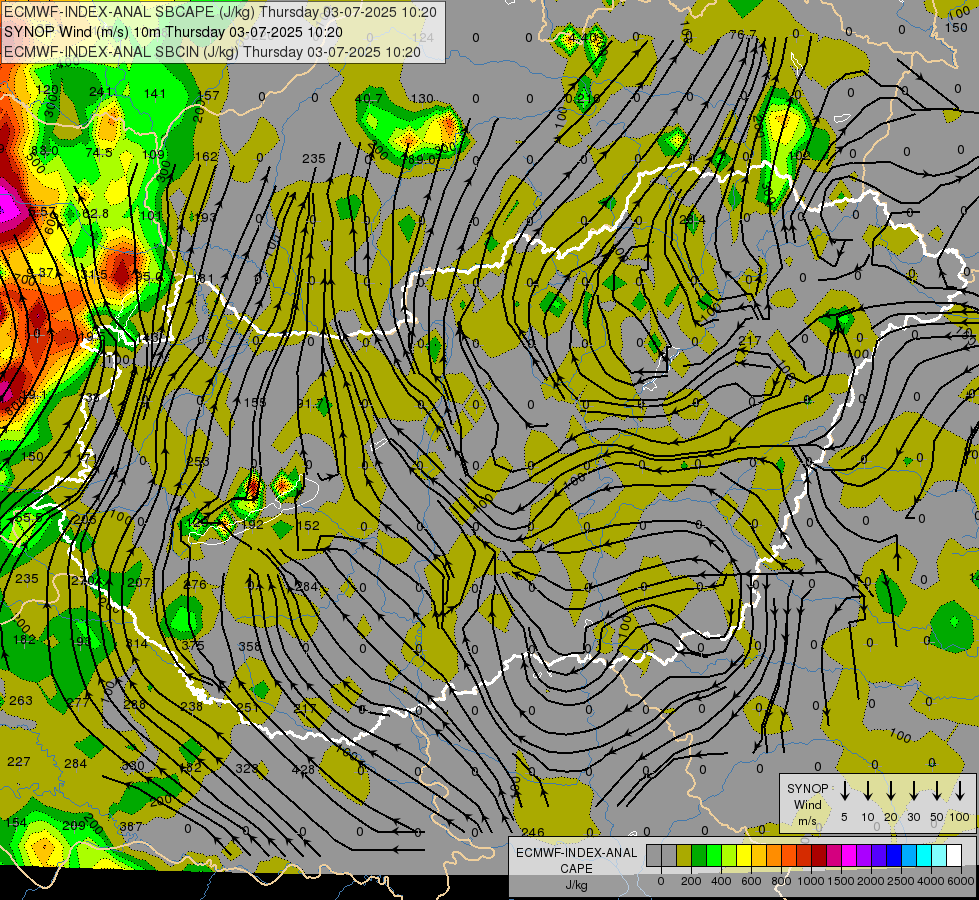This screenshot has height=900, width=979.
Task: Click the 1000 tick label in CAPE legend
Action: (810, 881)
